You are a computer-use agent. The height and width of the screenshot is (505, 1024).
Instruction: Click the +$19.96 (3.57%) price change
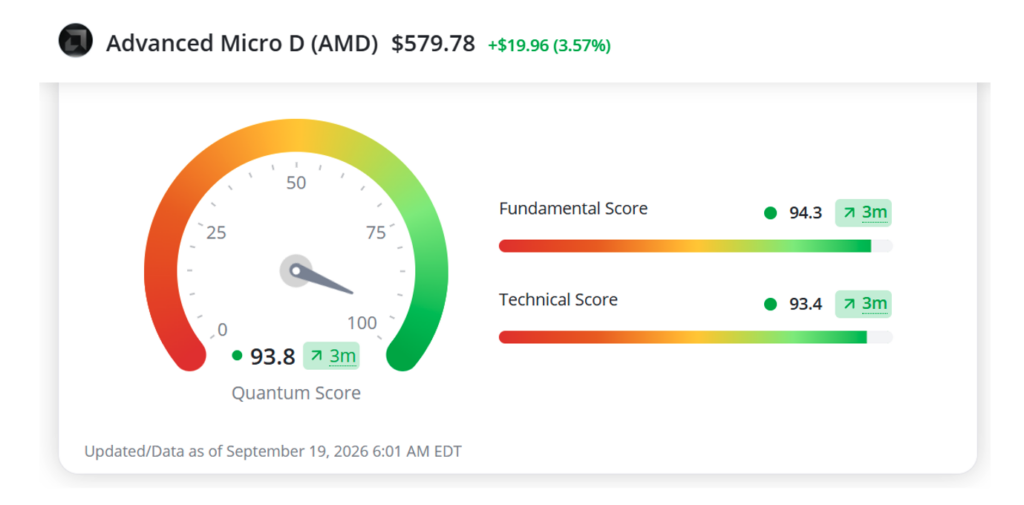pyautogui.click(x=549, y=46)
